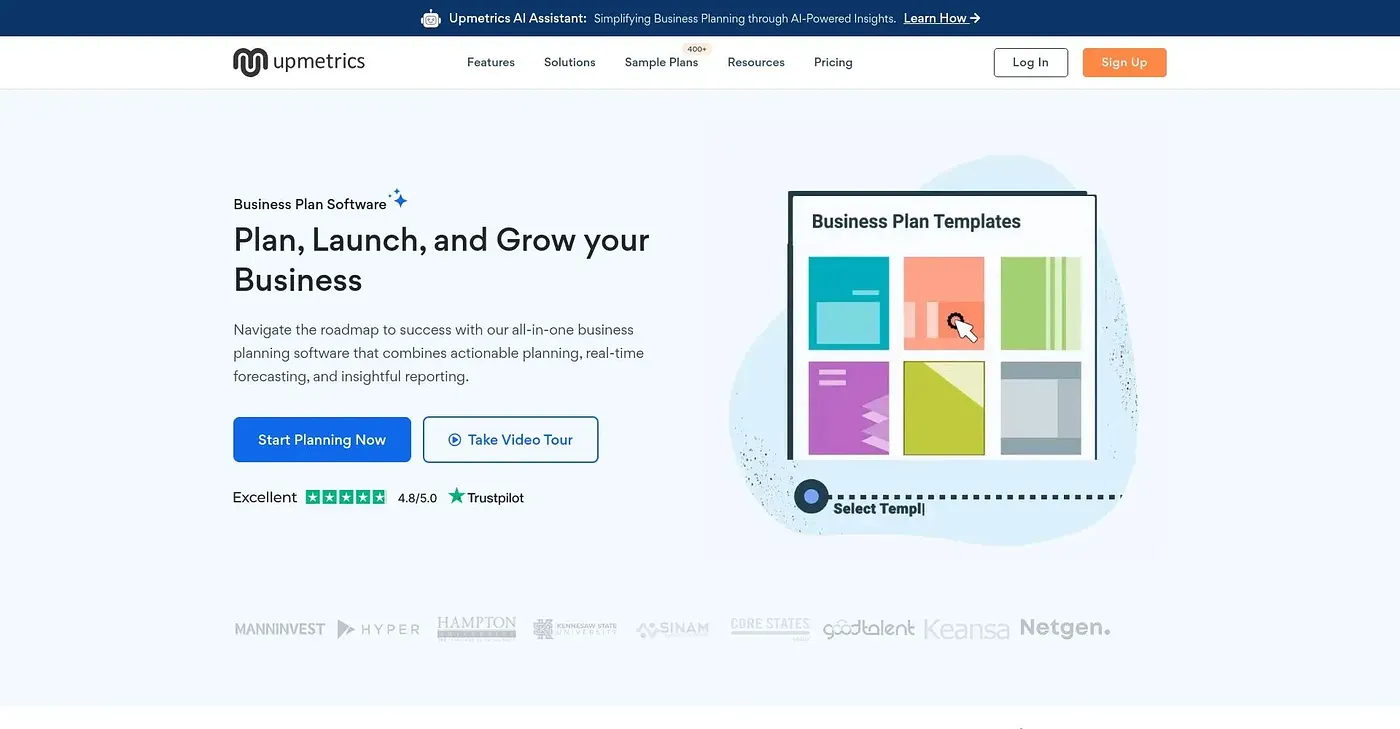Click the Netgen logo

tap(1065, 629)
